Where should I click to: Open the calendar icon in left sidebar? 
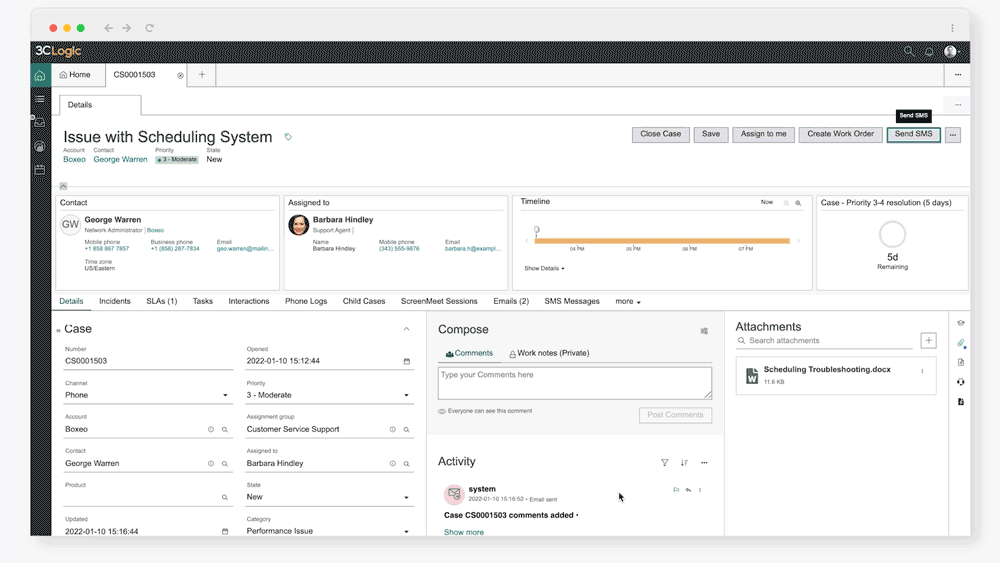pyautogui.click(x=40, y=170)
